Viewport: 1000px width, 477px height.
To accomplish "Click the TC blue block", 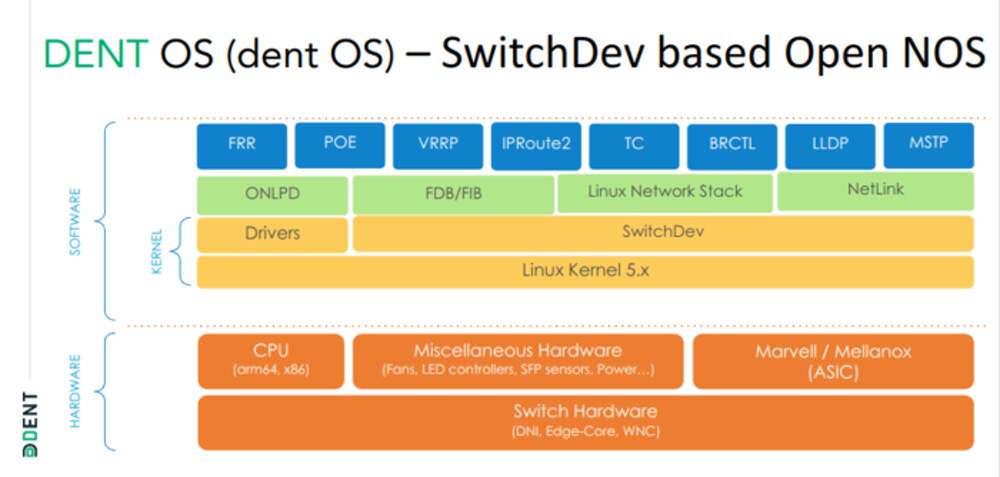I will 633,144.
